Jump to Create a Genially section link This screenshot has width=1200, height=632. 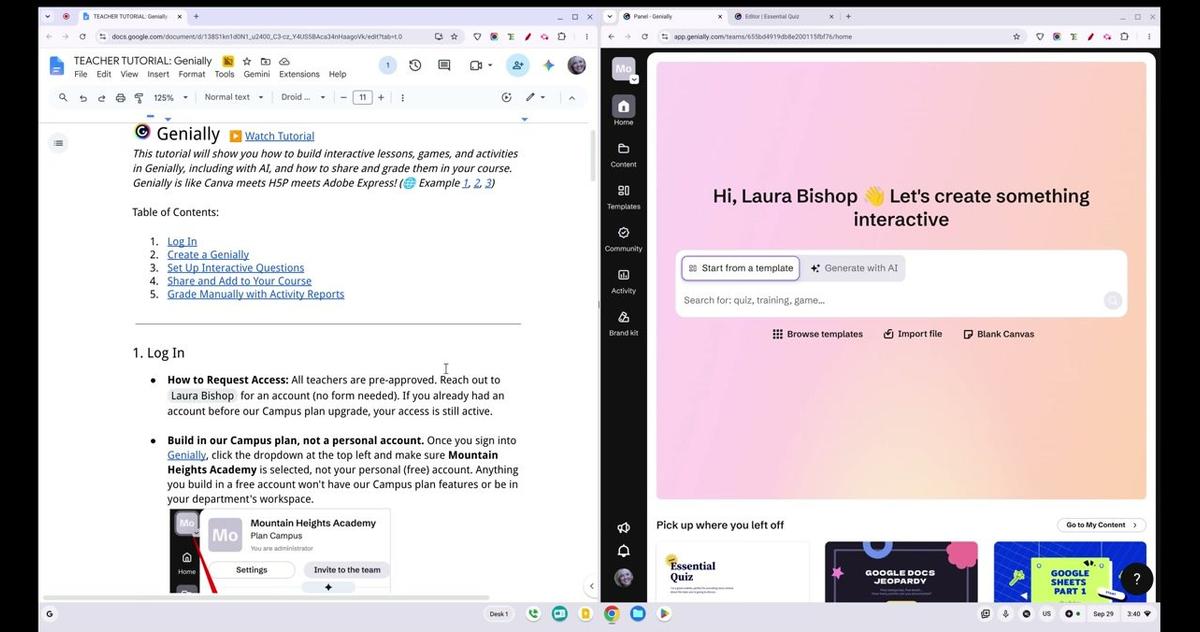[x=208, y=255]
